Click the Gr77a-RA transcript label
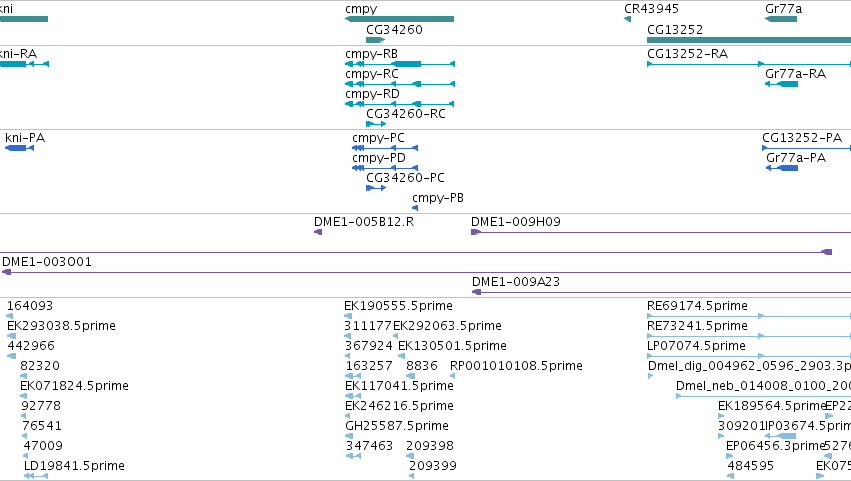Viewport: 851px width, 481px height. (x=796, y=74)
